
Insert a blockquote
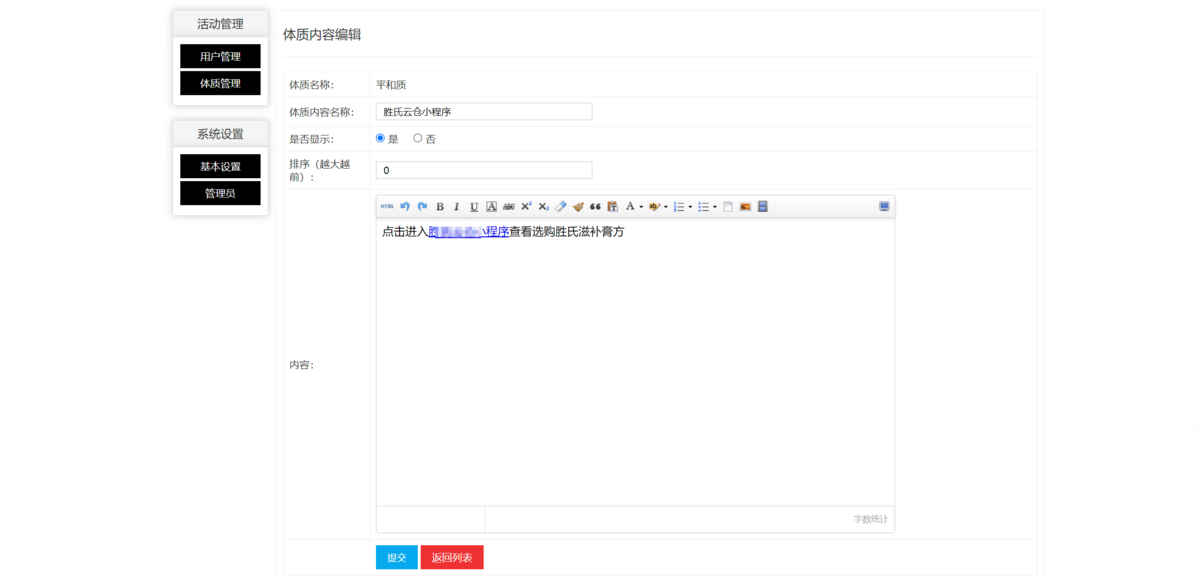point(595,206)
